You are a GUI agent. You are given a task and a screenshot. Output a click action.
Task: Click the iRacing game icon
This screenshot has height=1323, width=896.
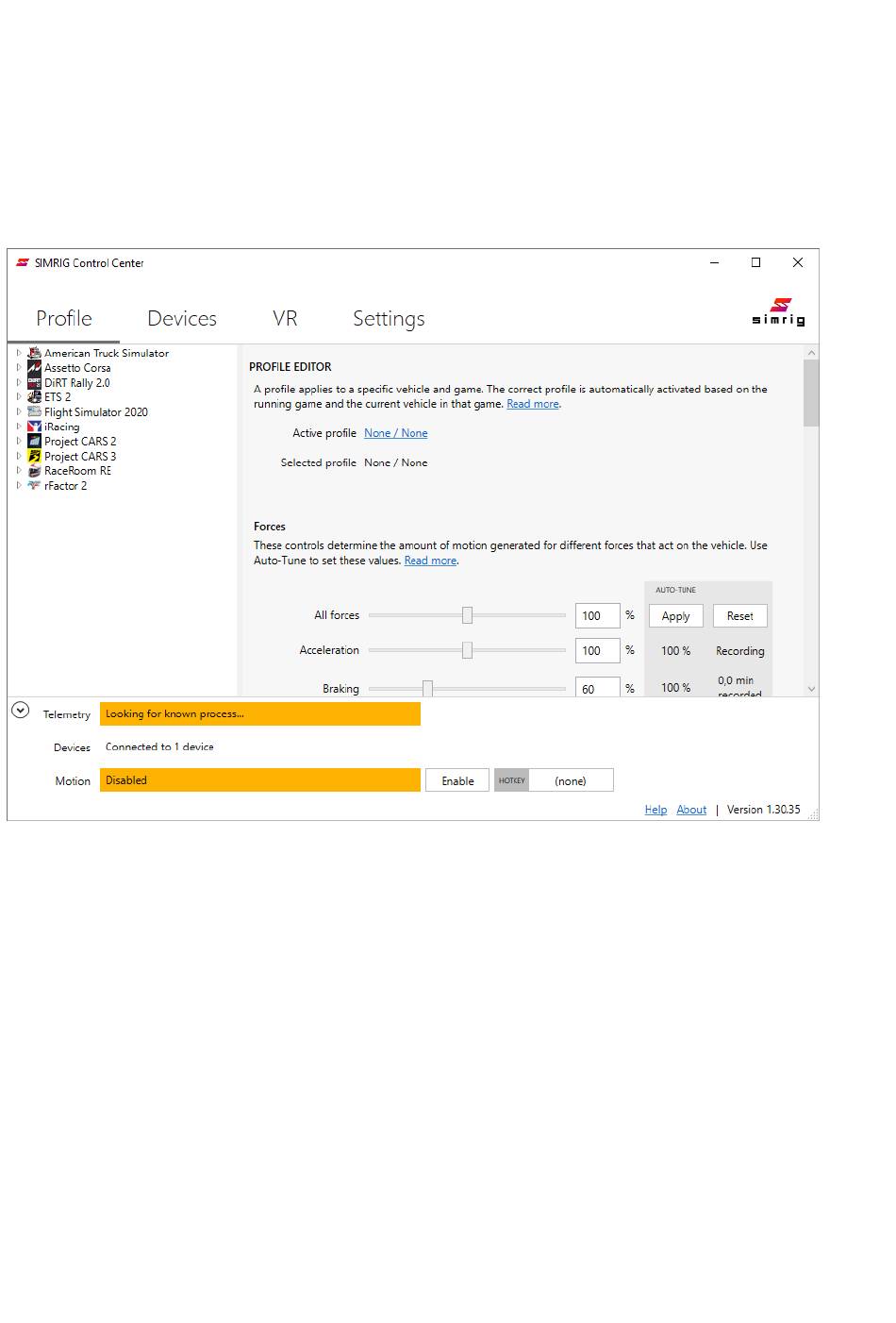(x=34, y=427)
